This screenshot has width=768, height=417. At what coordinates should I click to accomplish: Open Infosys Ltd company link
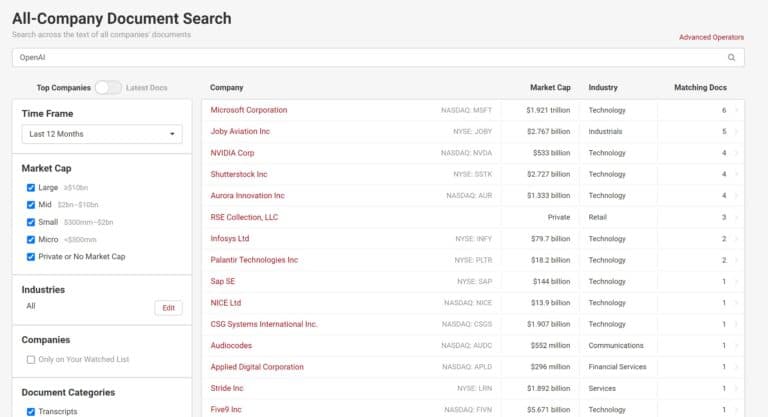point(230,239)
